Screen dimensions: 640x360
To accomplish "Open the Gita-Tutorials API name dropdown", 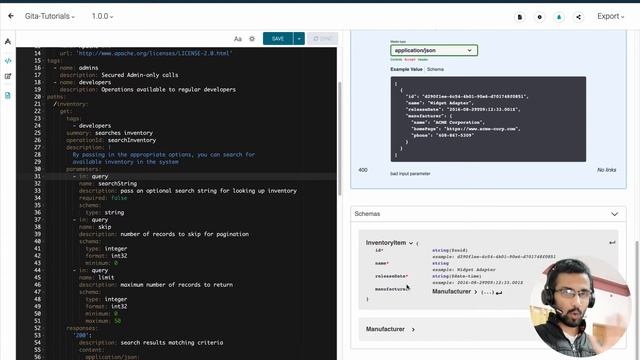I will click(49, 16).
